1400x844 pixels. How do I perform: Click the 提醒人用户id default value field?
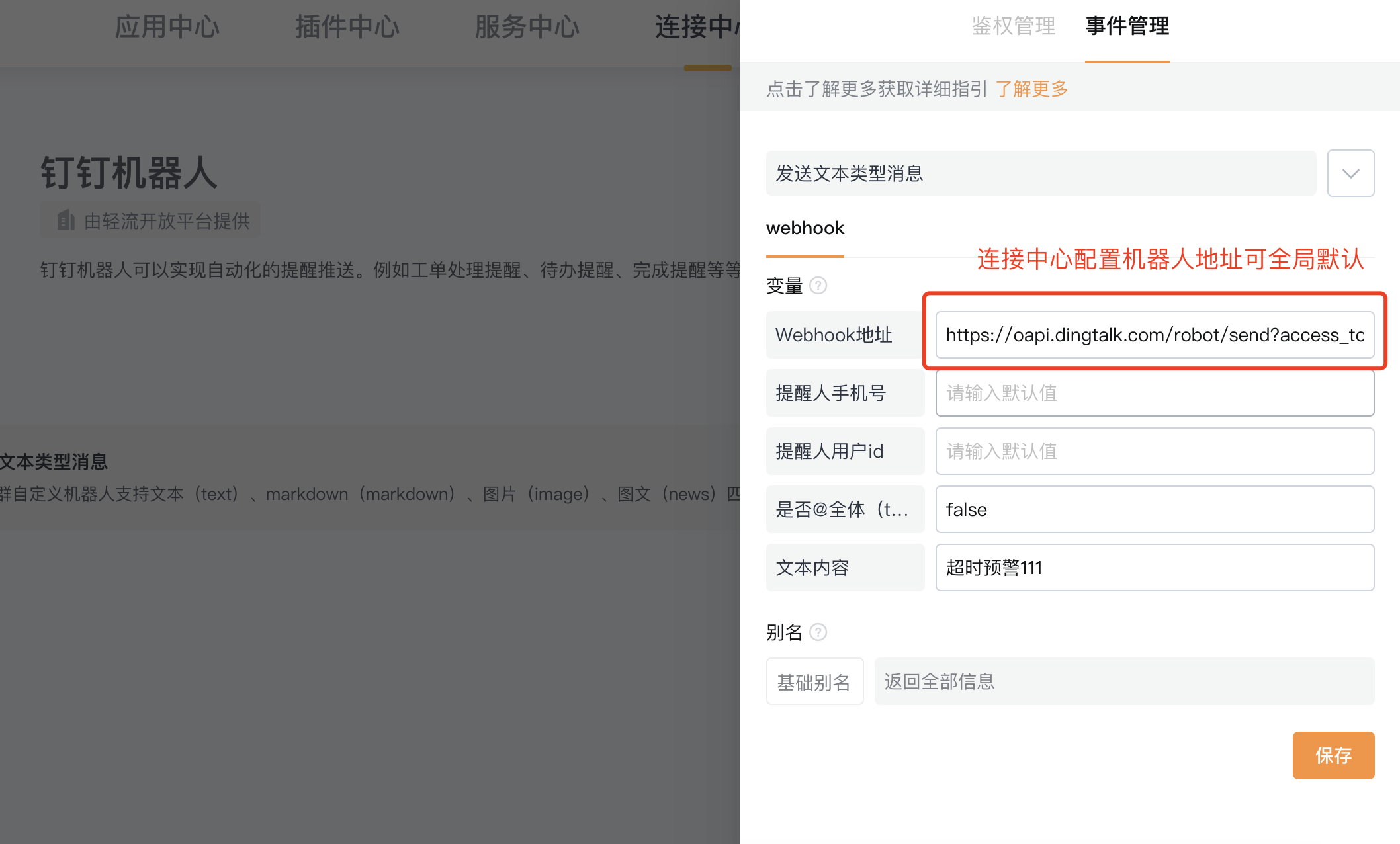[1155, 451]
